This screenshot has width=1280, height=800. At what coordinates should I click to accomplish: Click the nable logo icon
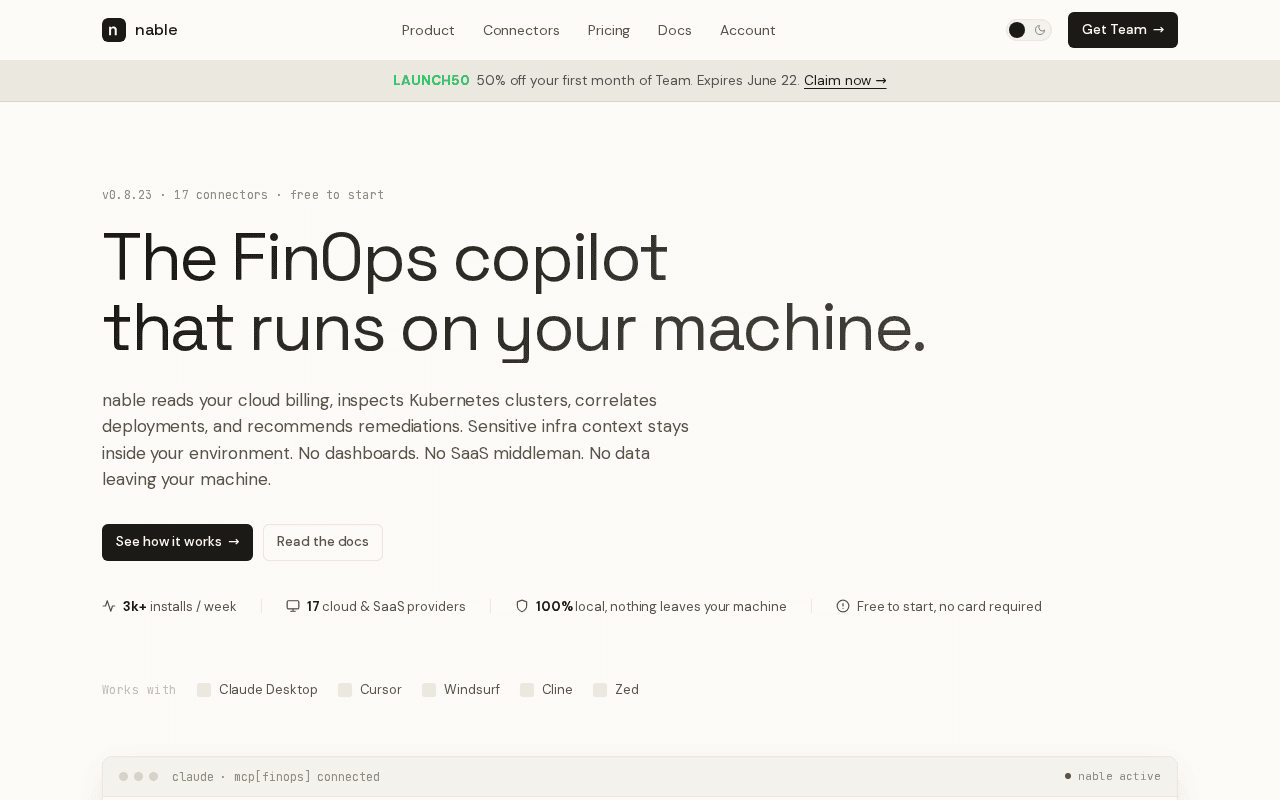click(x=114, y=30)
